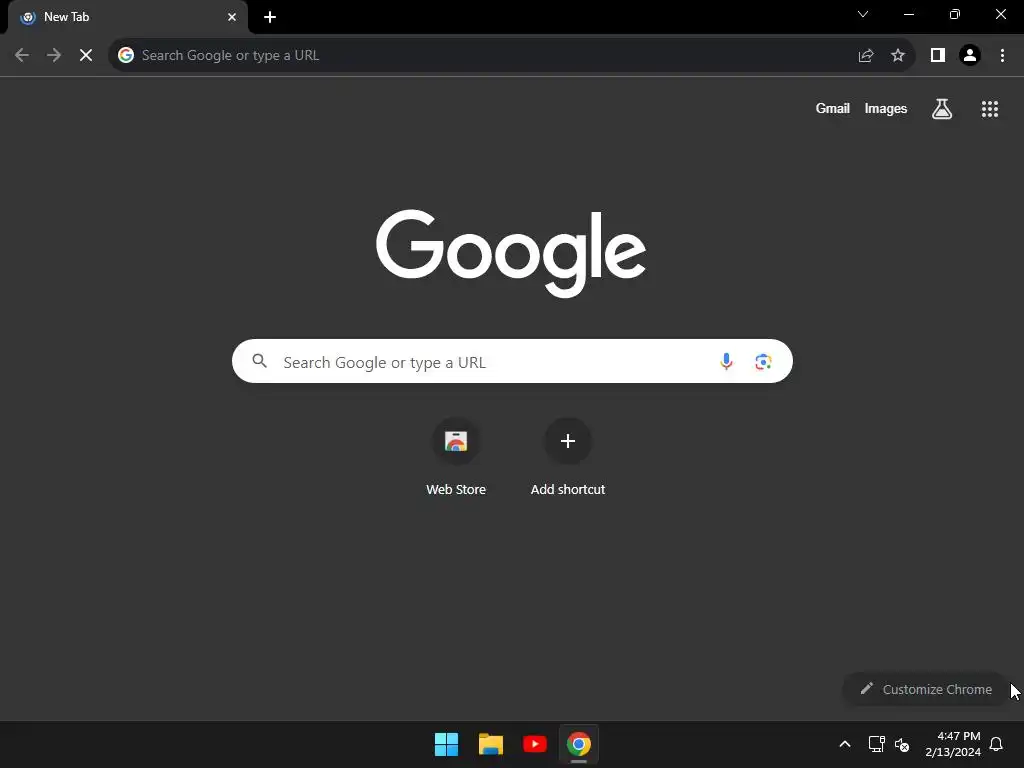The width and height of the screenshot is (1024, 768).
Task: Open the Web Store shortcut
Action: pyautogui.click(x=456, y=457)
